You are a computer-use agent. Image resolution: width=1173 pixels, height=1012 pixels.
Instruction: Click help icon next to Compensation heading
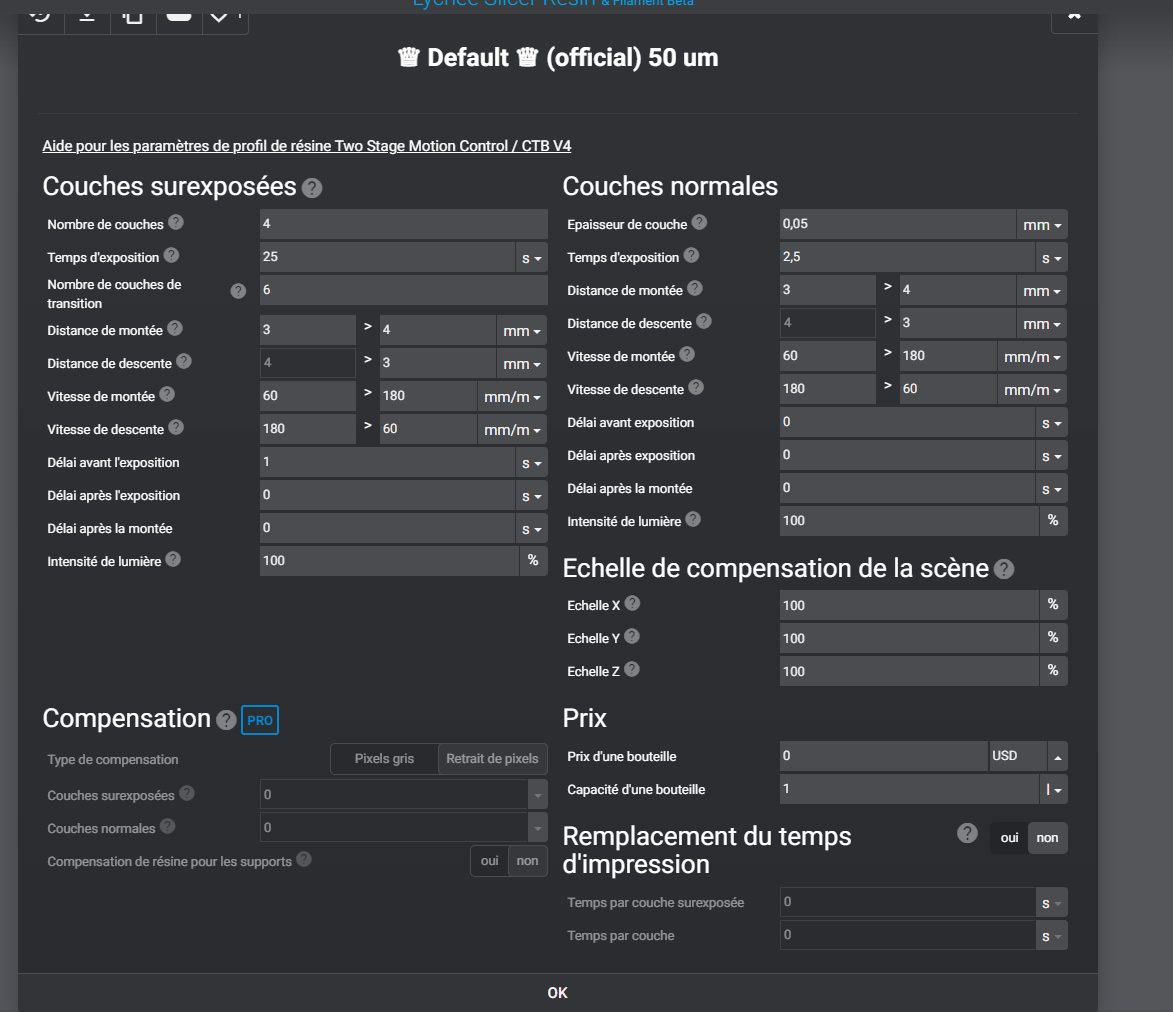point(226,719)
